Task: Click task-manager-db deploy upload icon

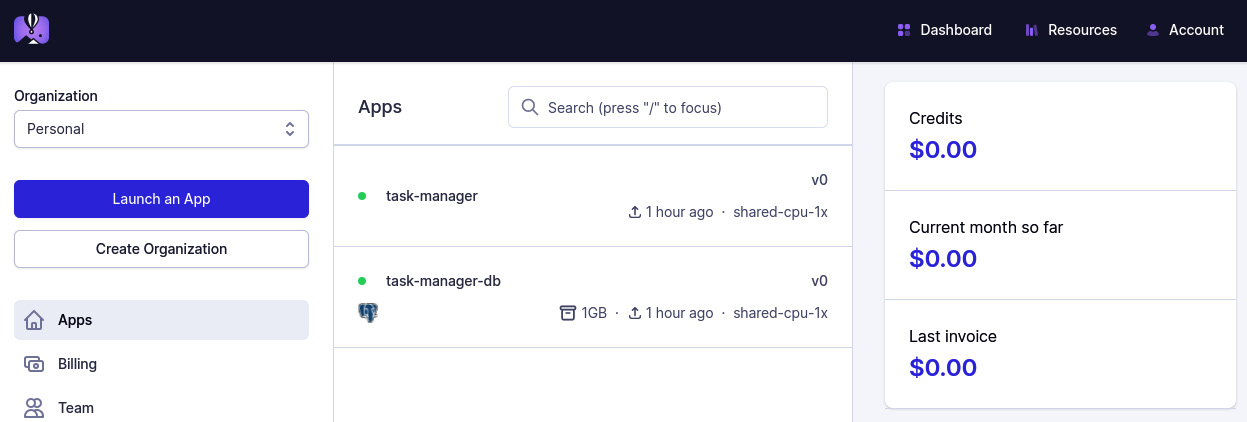Action: pyautogui.click(x=634, y=313)
